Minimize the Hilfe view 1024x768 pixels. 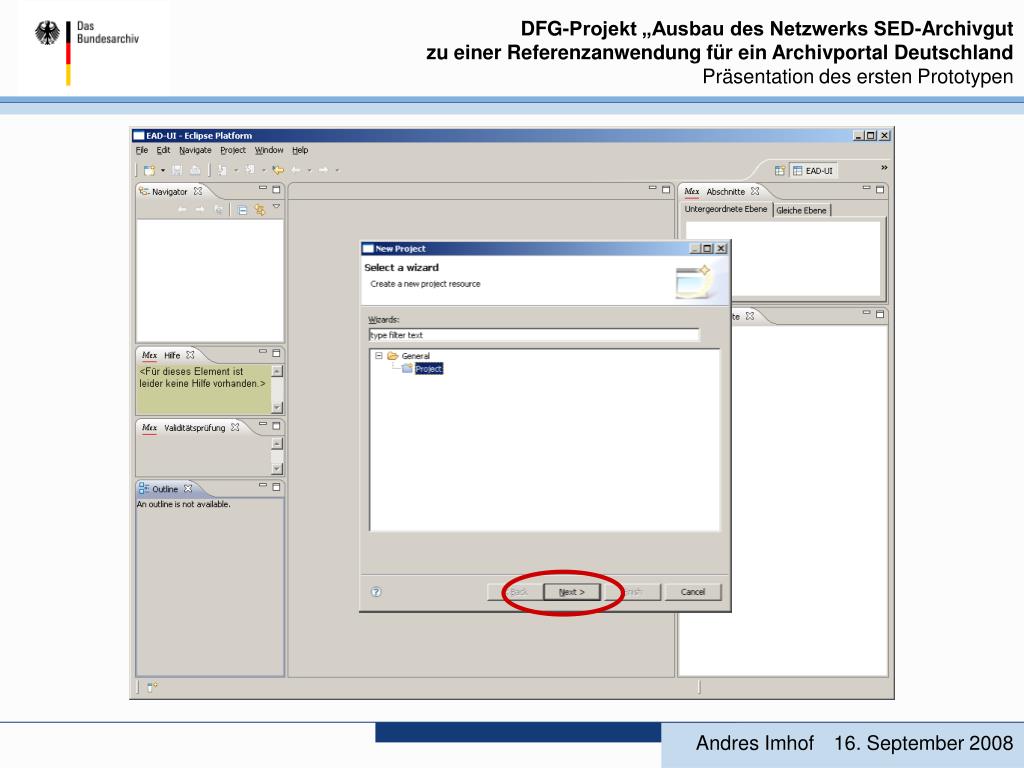[263, 352]
